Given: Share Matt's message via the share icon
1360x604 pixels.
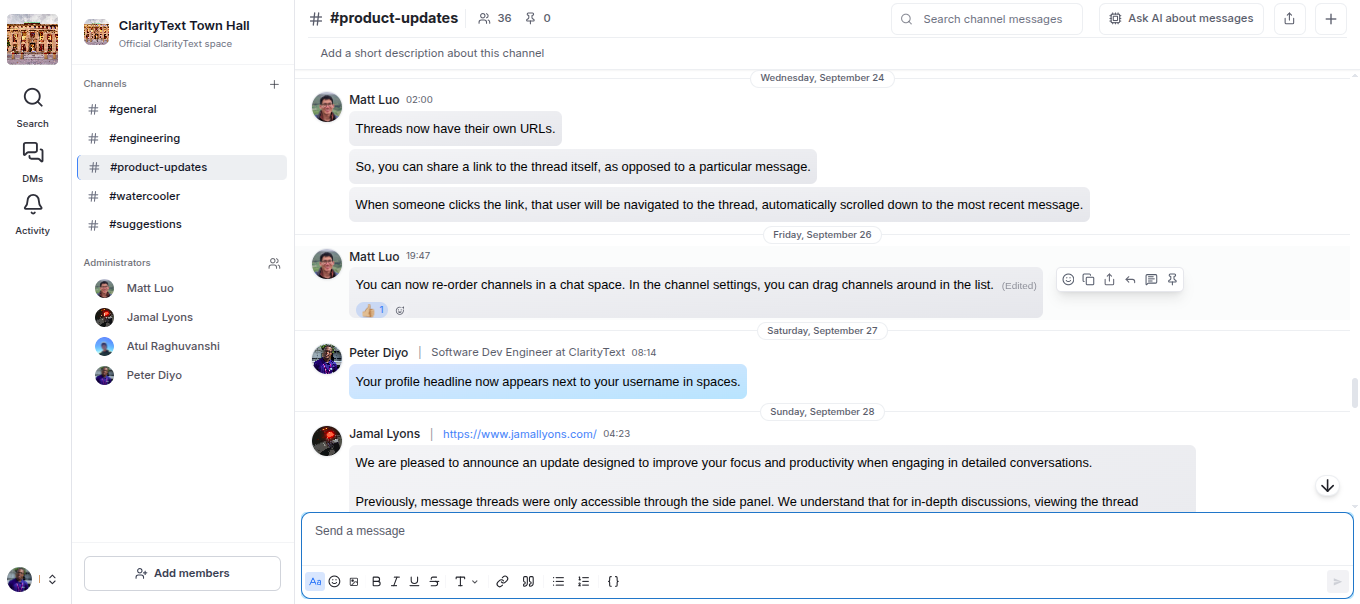Looking at the screenshot, I should 1108,279.
